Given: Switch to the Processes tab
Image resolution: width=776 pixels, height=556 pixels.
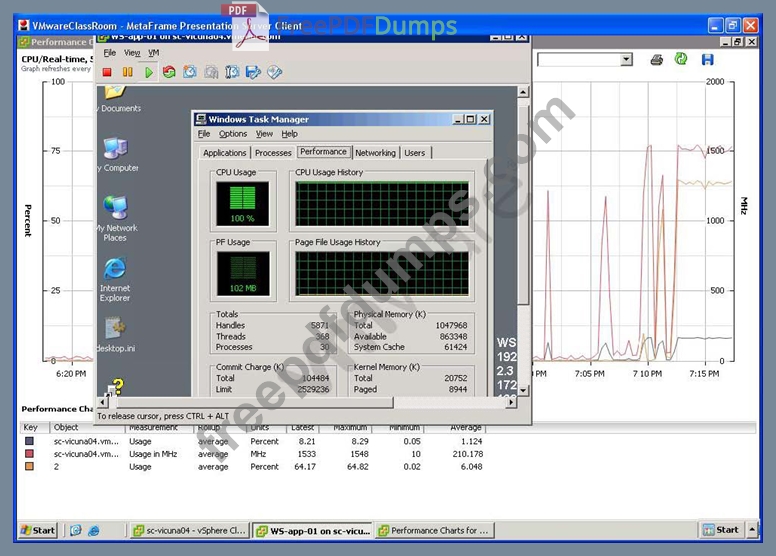Looking at the screenshot, I should click(273, 153).
